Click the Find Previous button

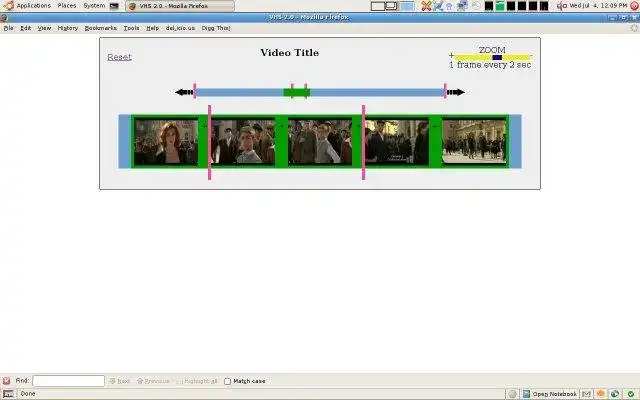153,381
